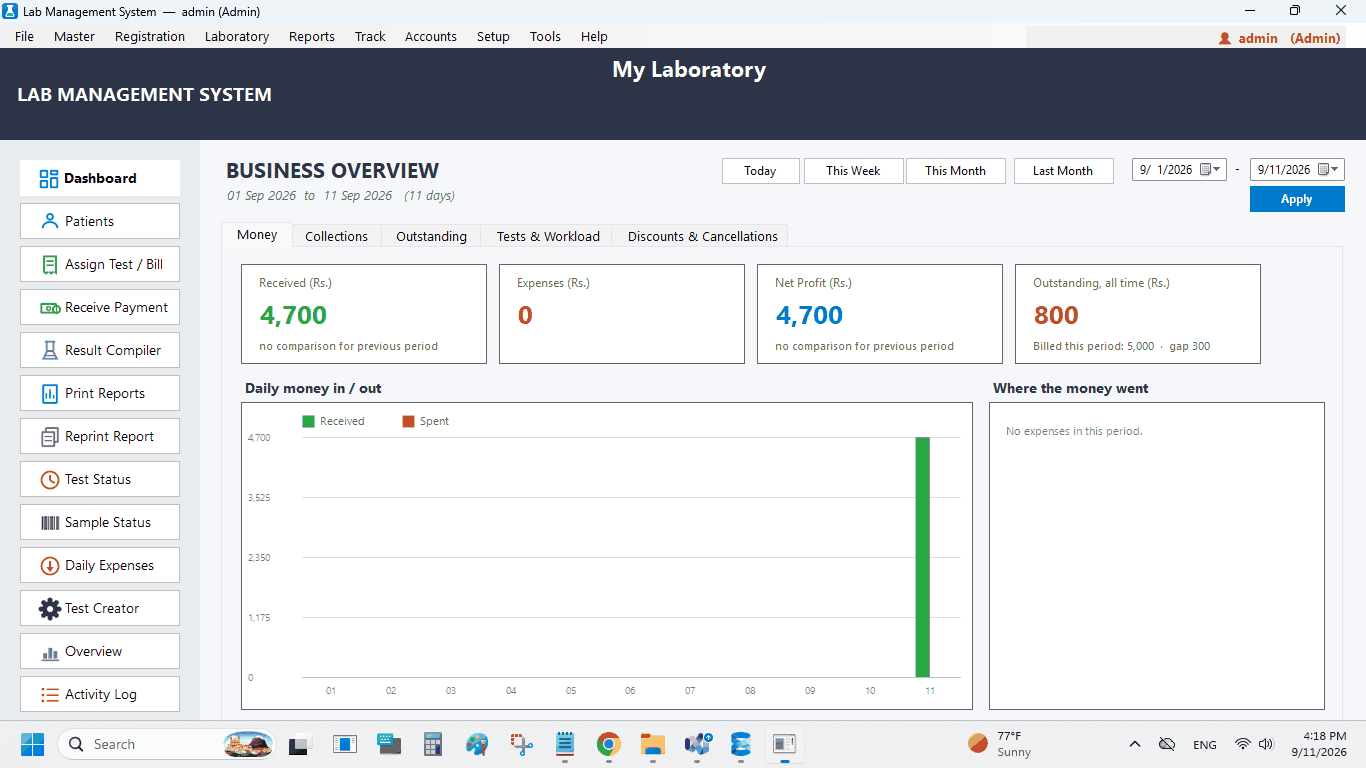Click the Windows taskbar Search box

click(x=166, y=744)
